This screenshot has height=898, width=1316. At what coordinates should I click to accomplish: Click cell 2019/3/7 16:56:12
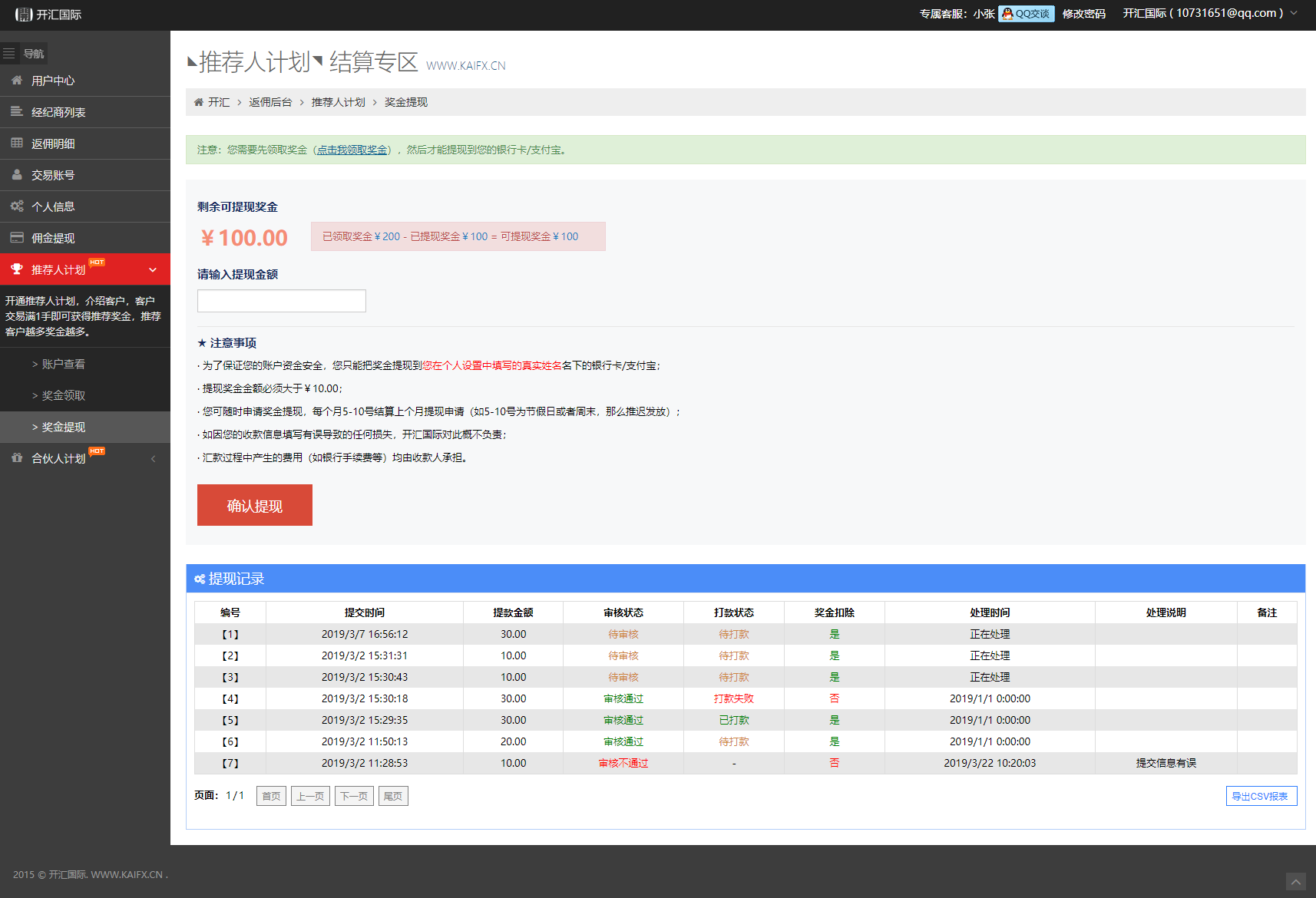(x=365, y=634)
